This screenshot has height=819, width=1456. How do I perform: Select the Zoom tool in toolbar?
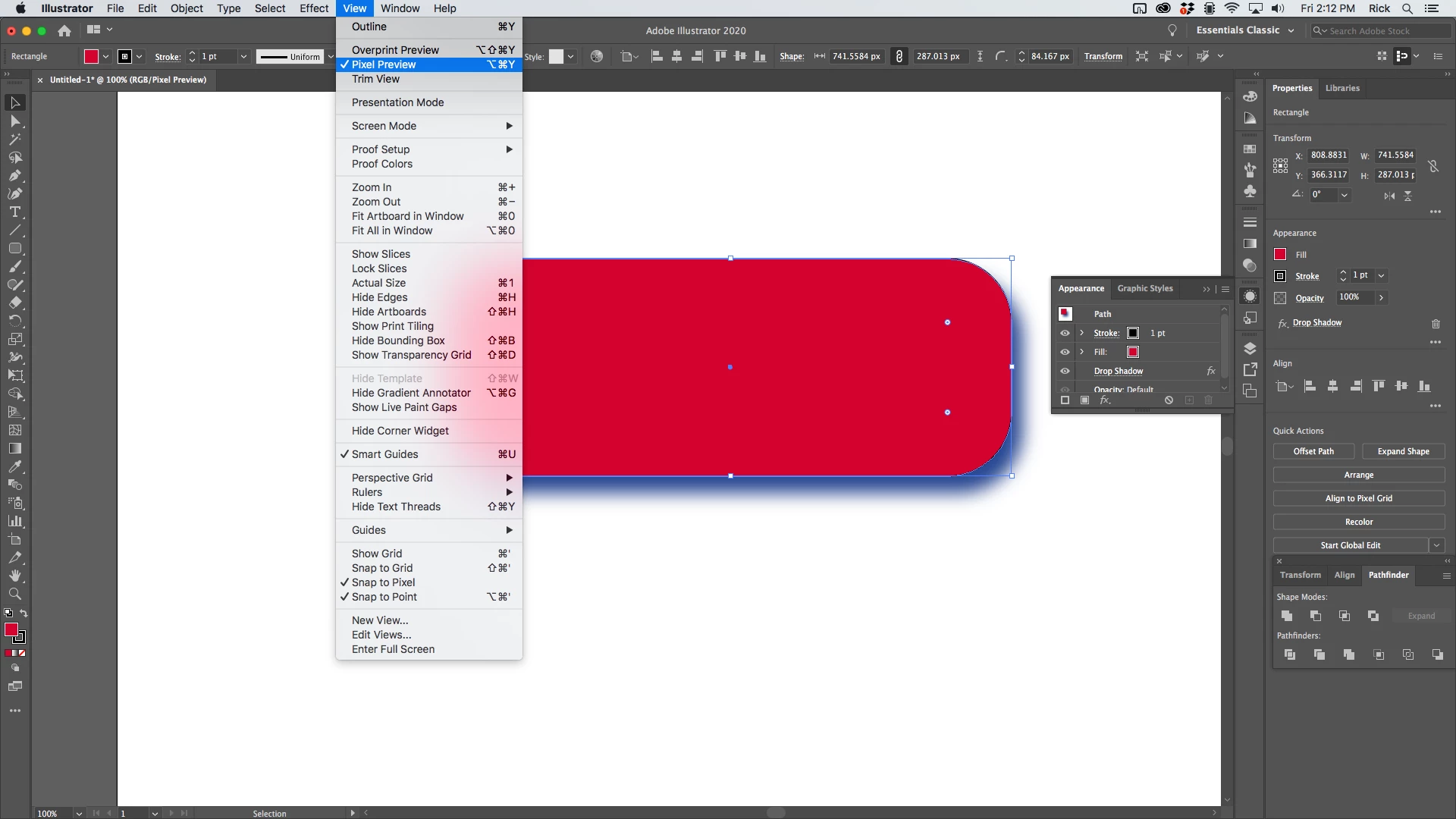14,594
